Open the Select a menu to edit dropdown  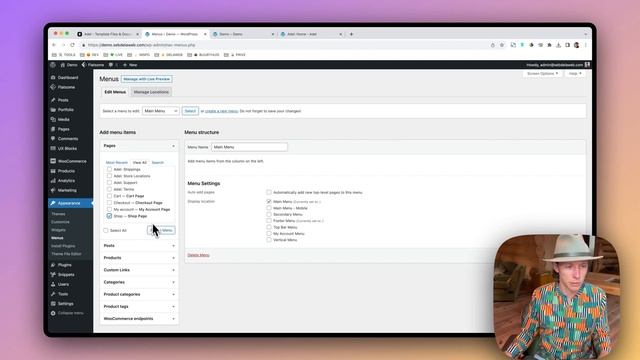[x=160, y=111]
